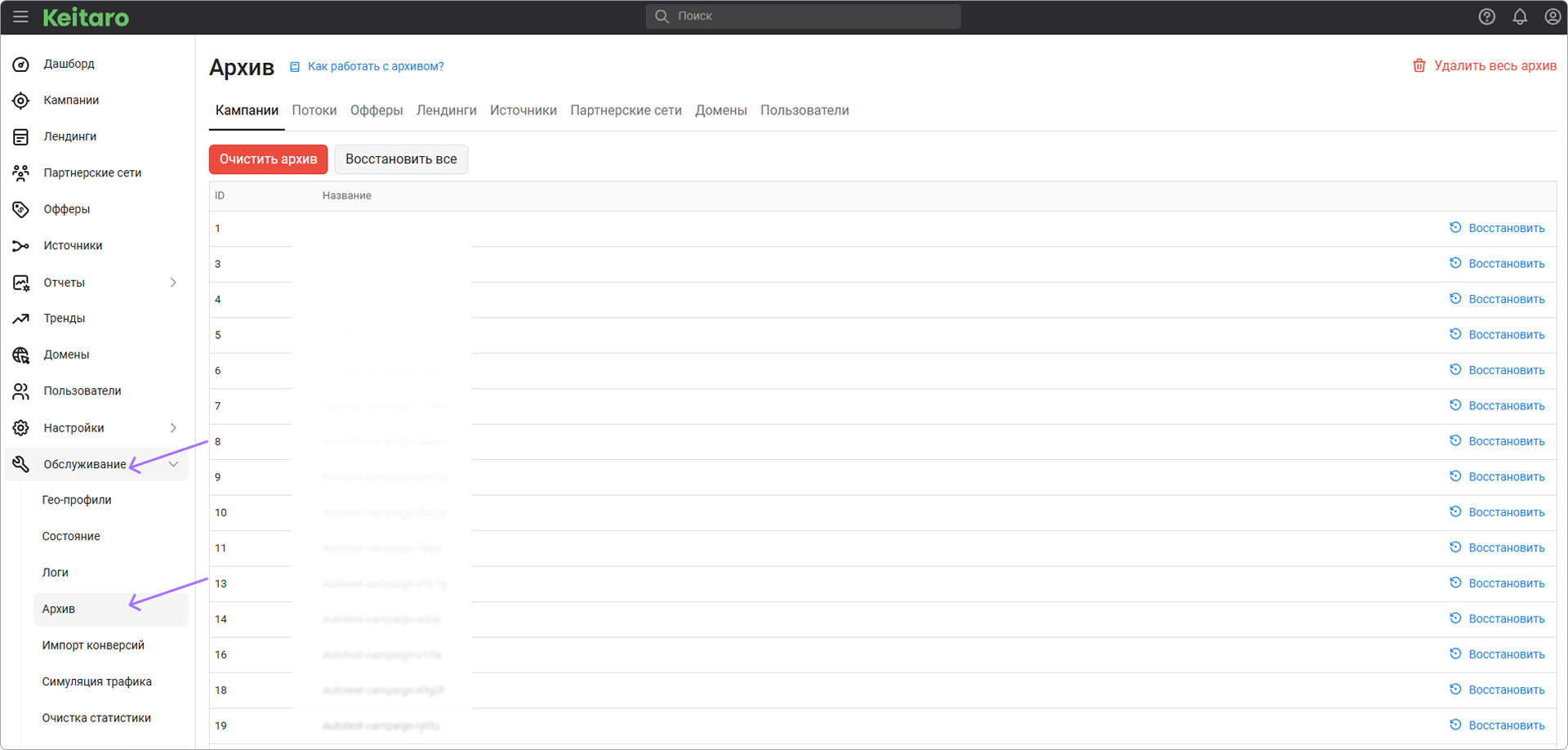Open the hamburger menu icon
This screenshot has height=750, width=1568.
click(20, 16)
